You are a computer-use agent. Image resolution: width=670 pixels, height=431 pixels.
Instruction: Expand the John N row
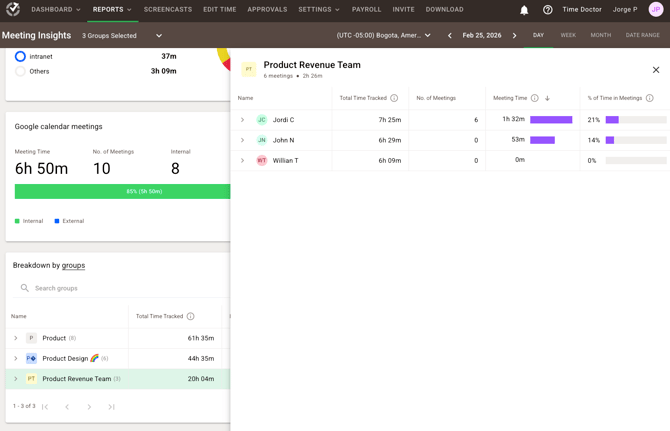(242, 140)
